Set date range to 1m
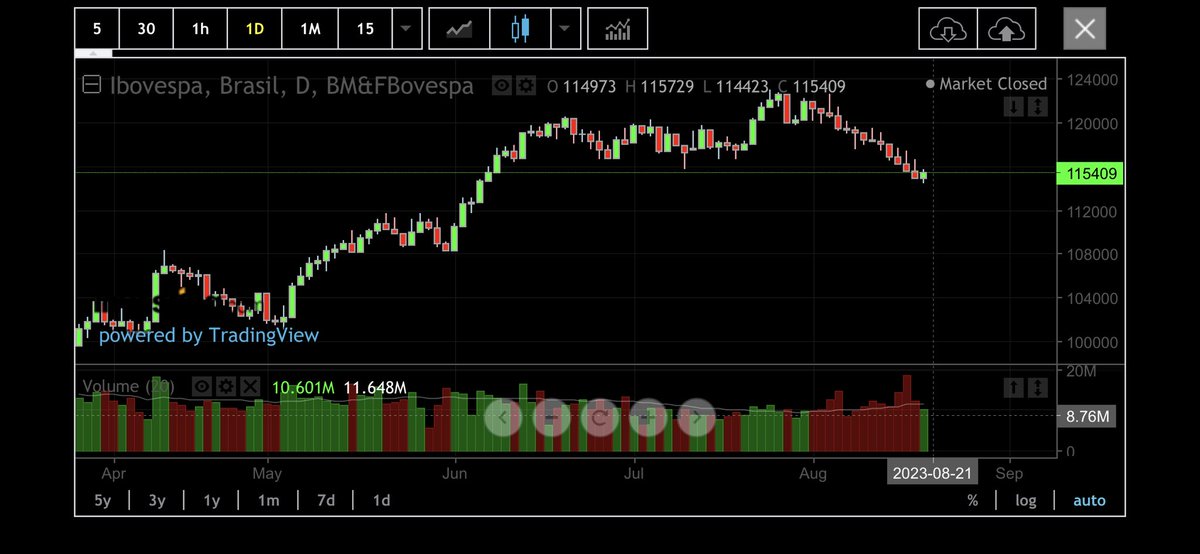 [268, 500]
